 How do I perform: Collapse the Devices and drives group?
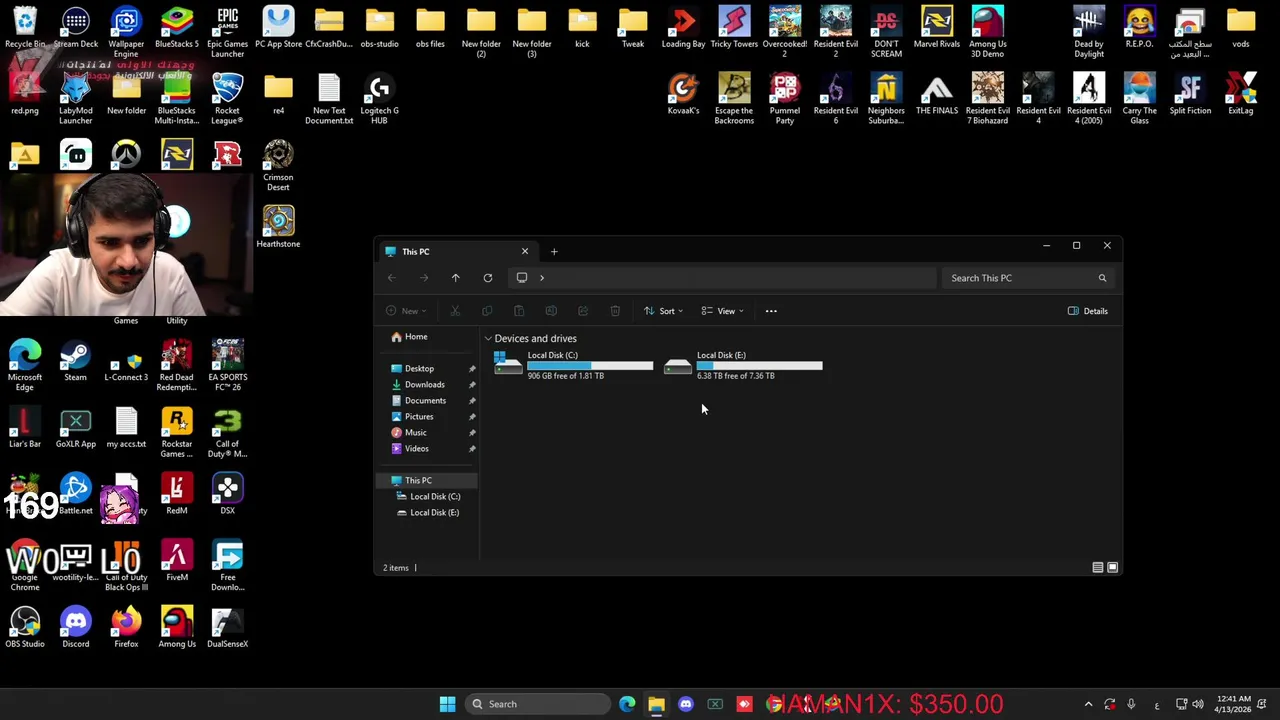coord(488,339)
